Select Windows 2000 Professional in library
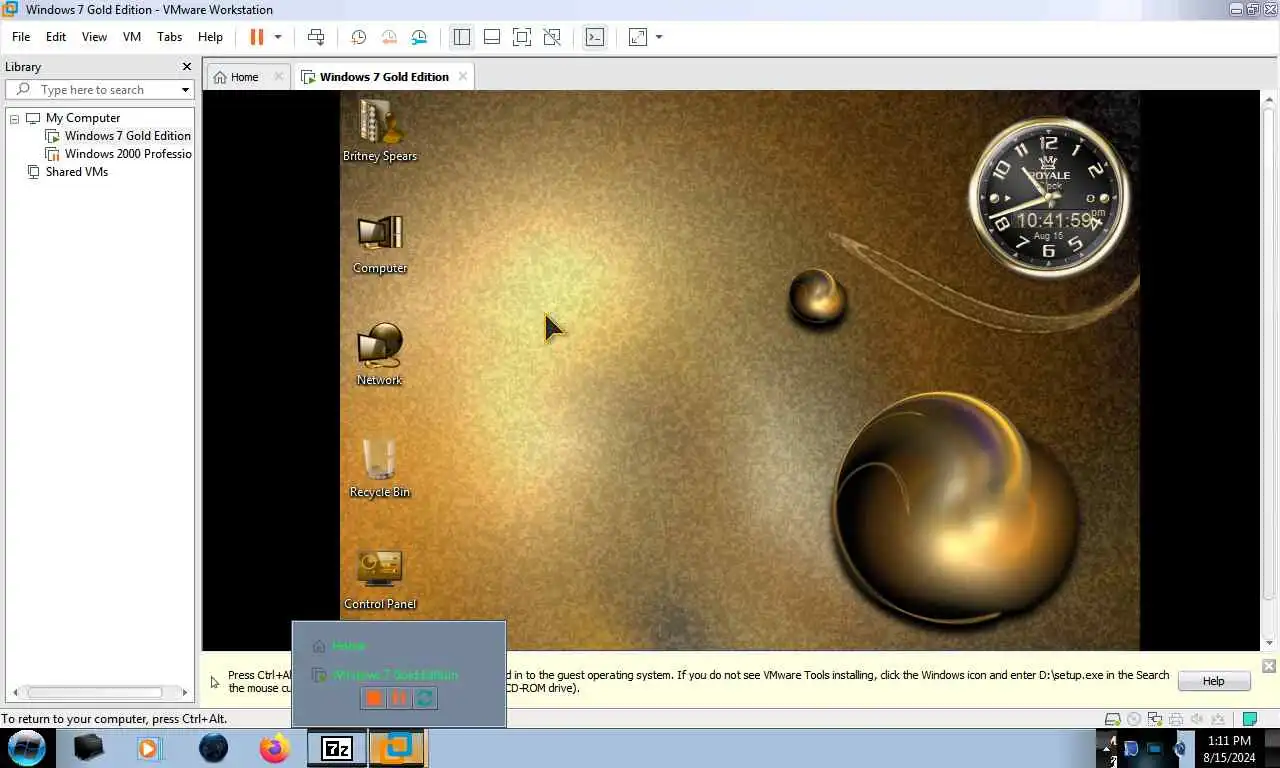The width and height of the screenshot is (1280, 768). [x=128, y=154]
